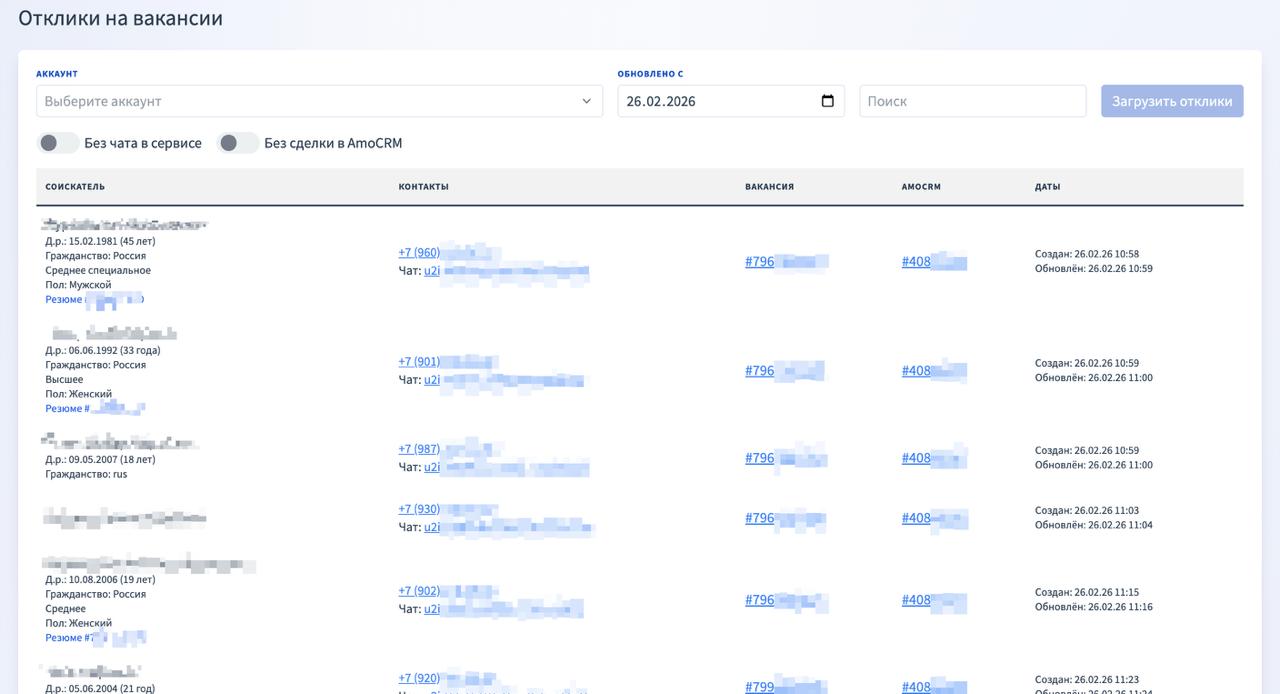Click the 'Обновлено с' date value 26.02.2026
The height and width of the screenshot is (694, 1280).
pos(661,101)
